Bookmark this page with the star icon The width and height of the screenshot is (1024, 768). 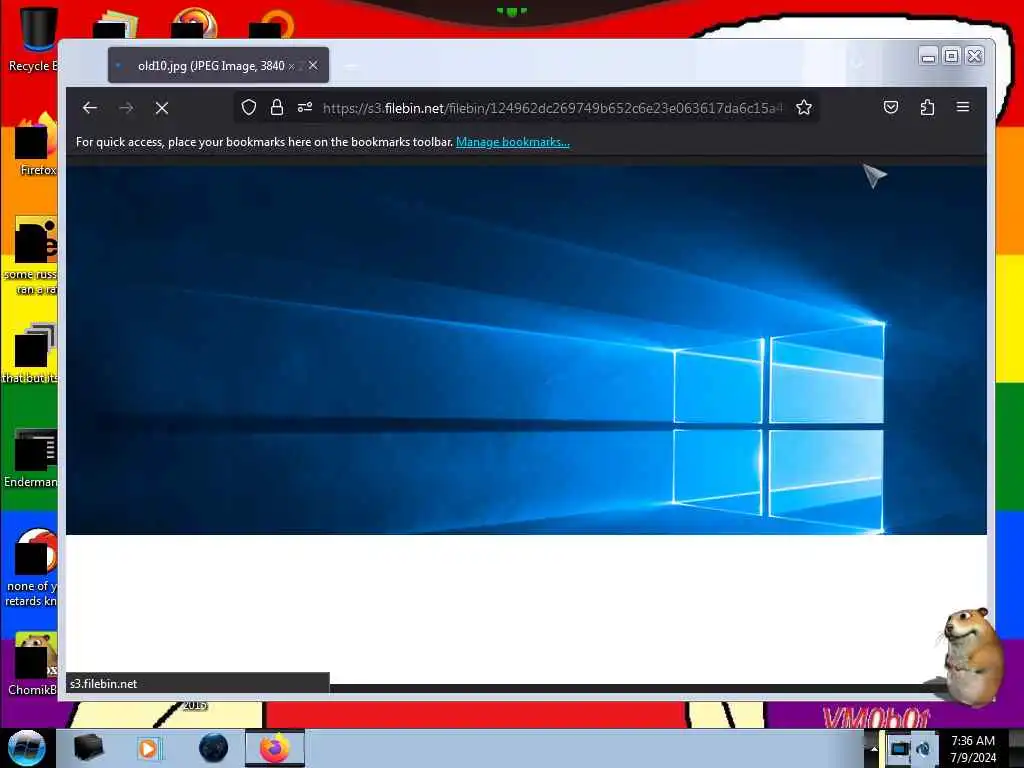(x=804, y=107)
